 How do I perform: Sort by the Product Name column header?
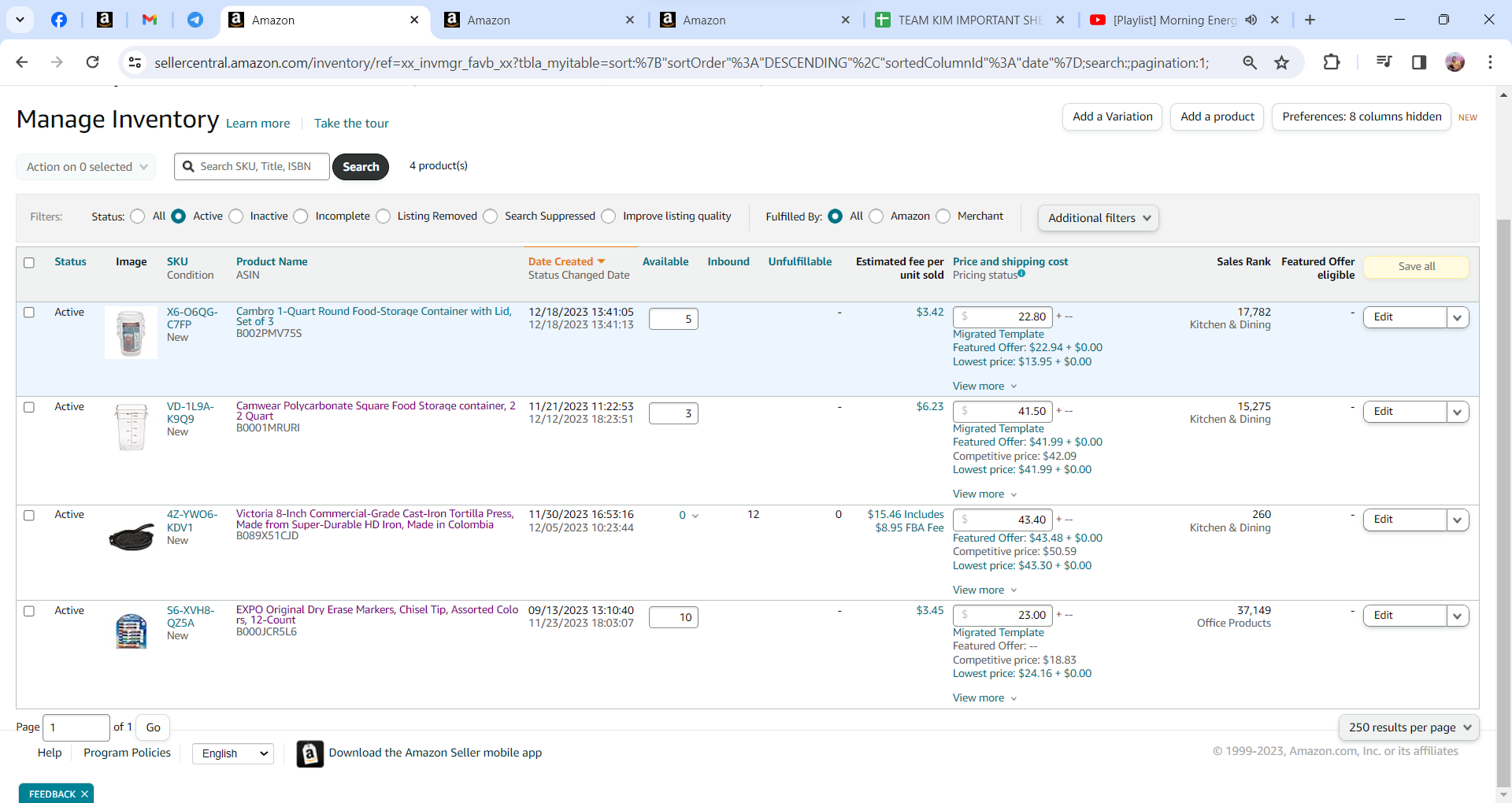tap(272, 261)
